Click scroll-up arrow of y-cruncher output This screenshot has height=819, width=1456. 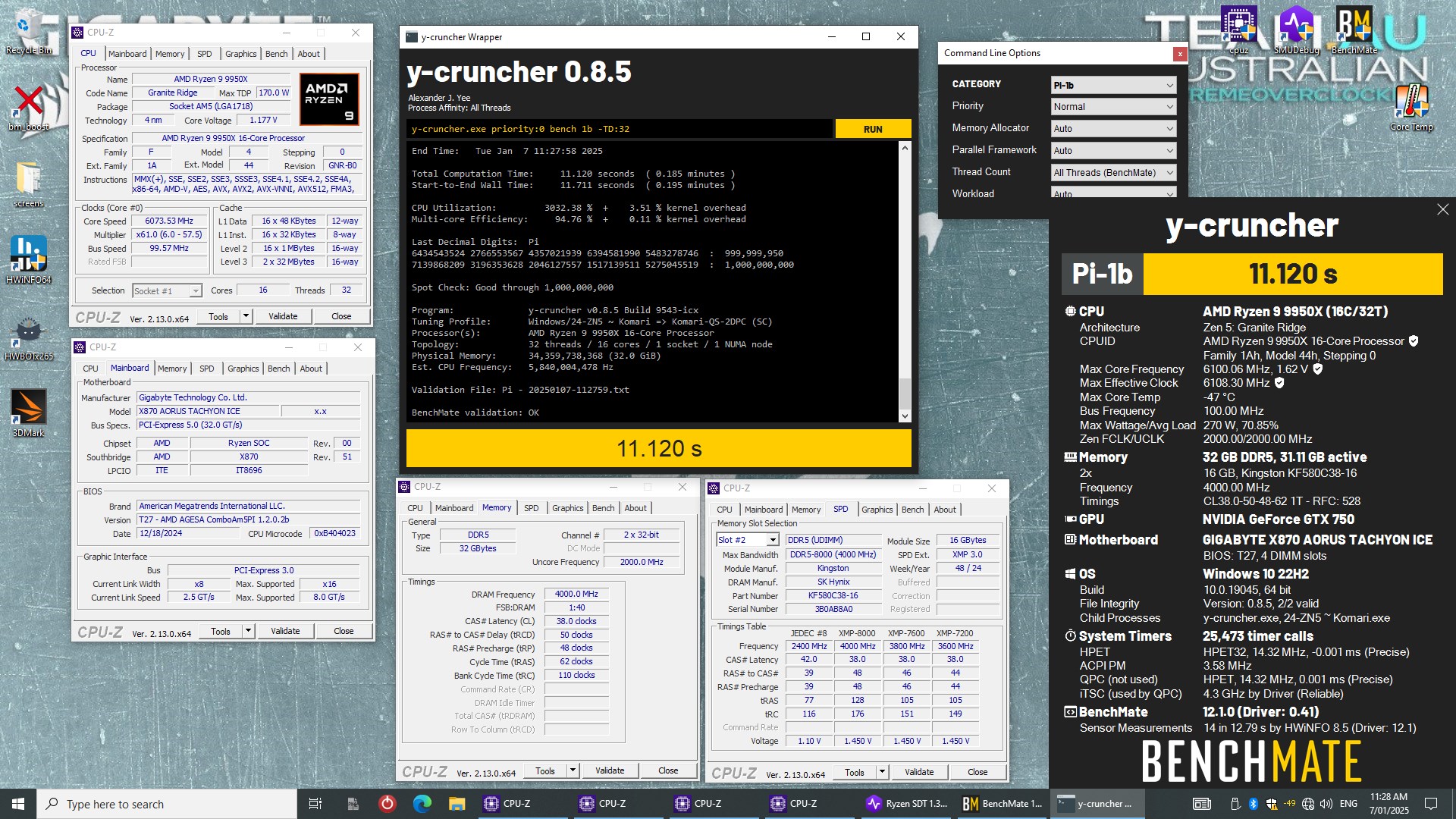coord(905,149)
